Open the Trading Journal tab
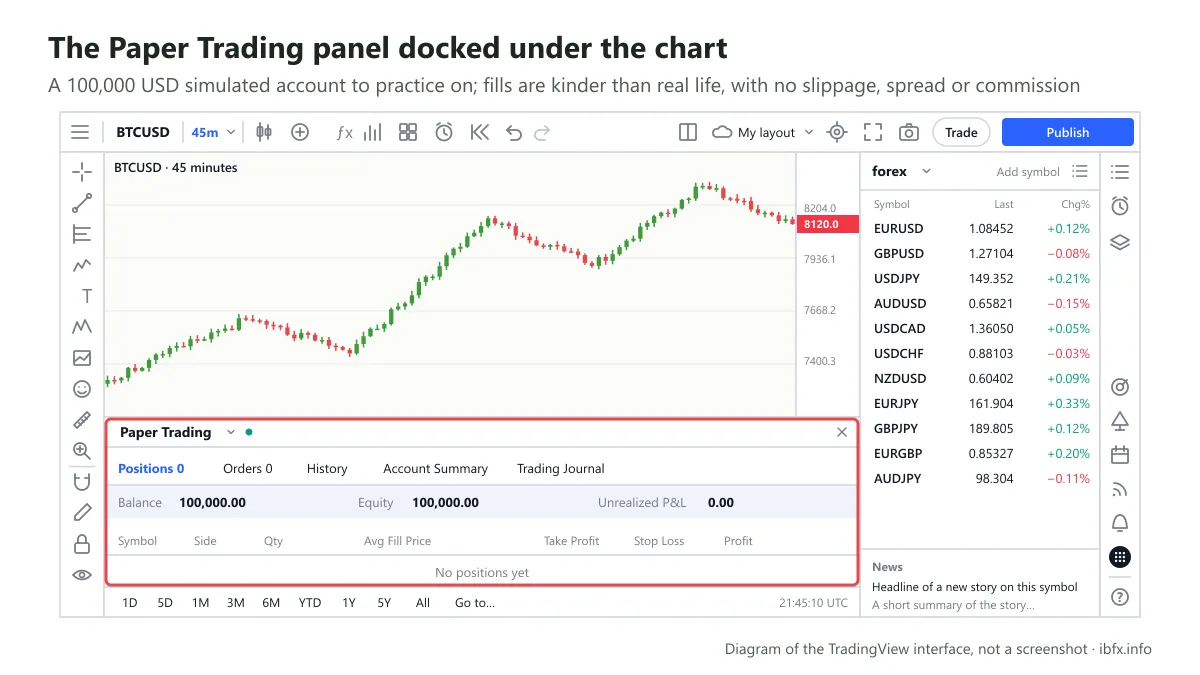 tap(561, 468)
